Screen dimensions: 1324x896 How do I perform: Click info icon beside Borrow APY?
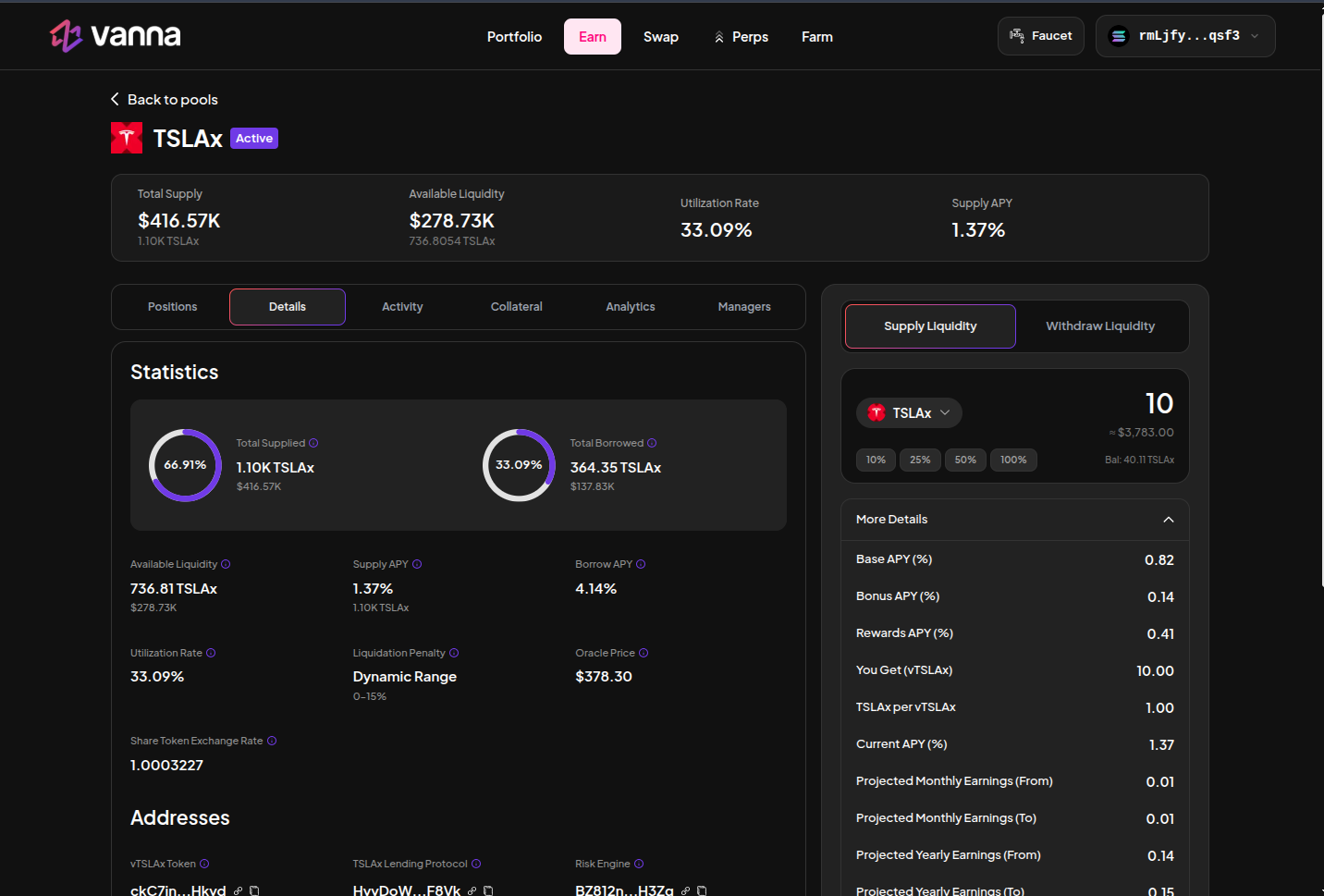(641, 564)
